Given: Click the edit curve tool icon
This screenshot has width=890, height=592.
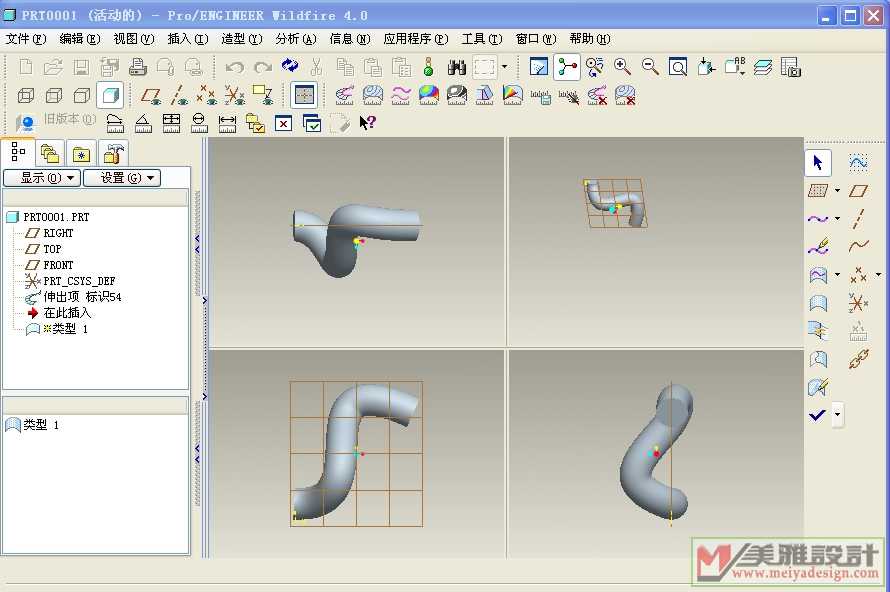Looking at the screenshot, I should [817, 247].
